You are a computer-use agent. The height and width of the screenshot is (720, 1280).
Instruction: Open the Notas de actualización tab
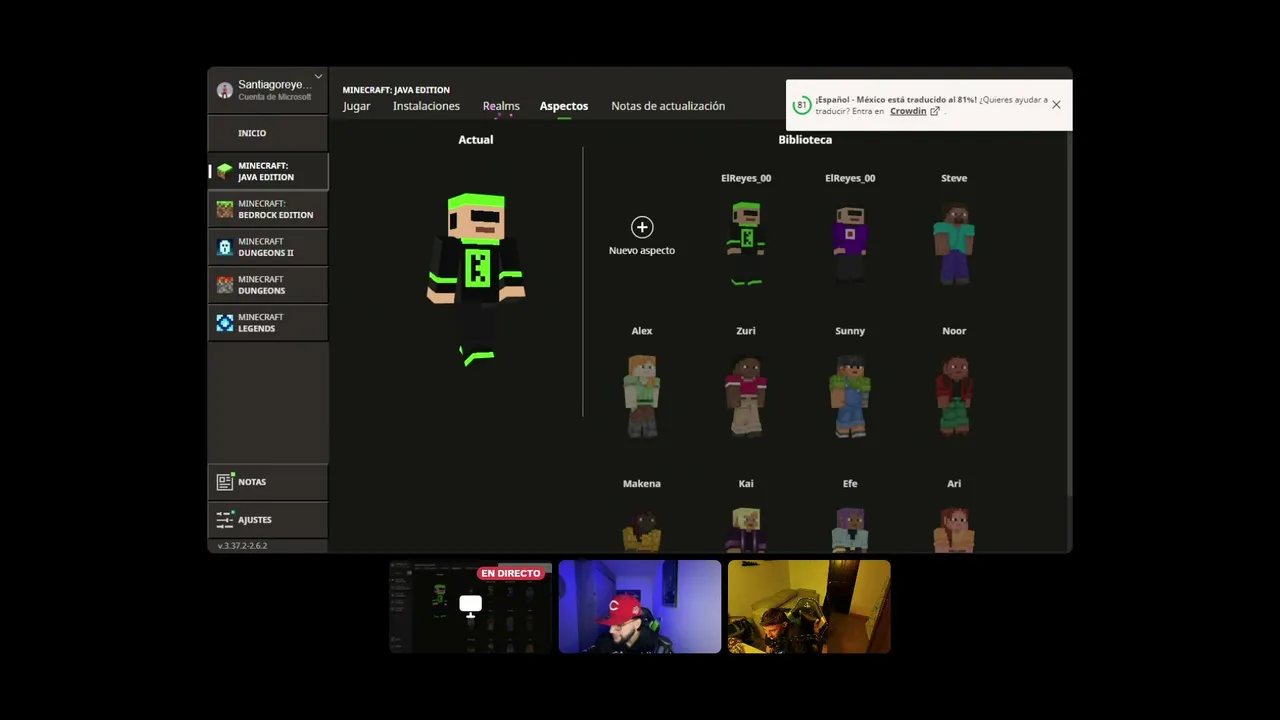[668, 106]
